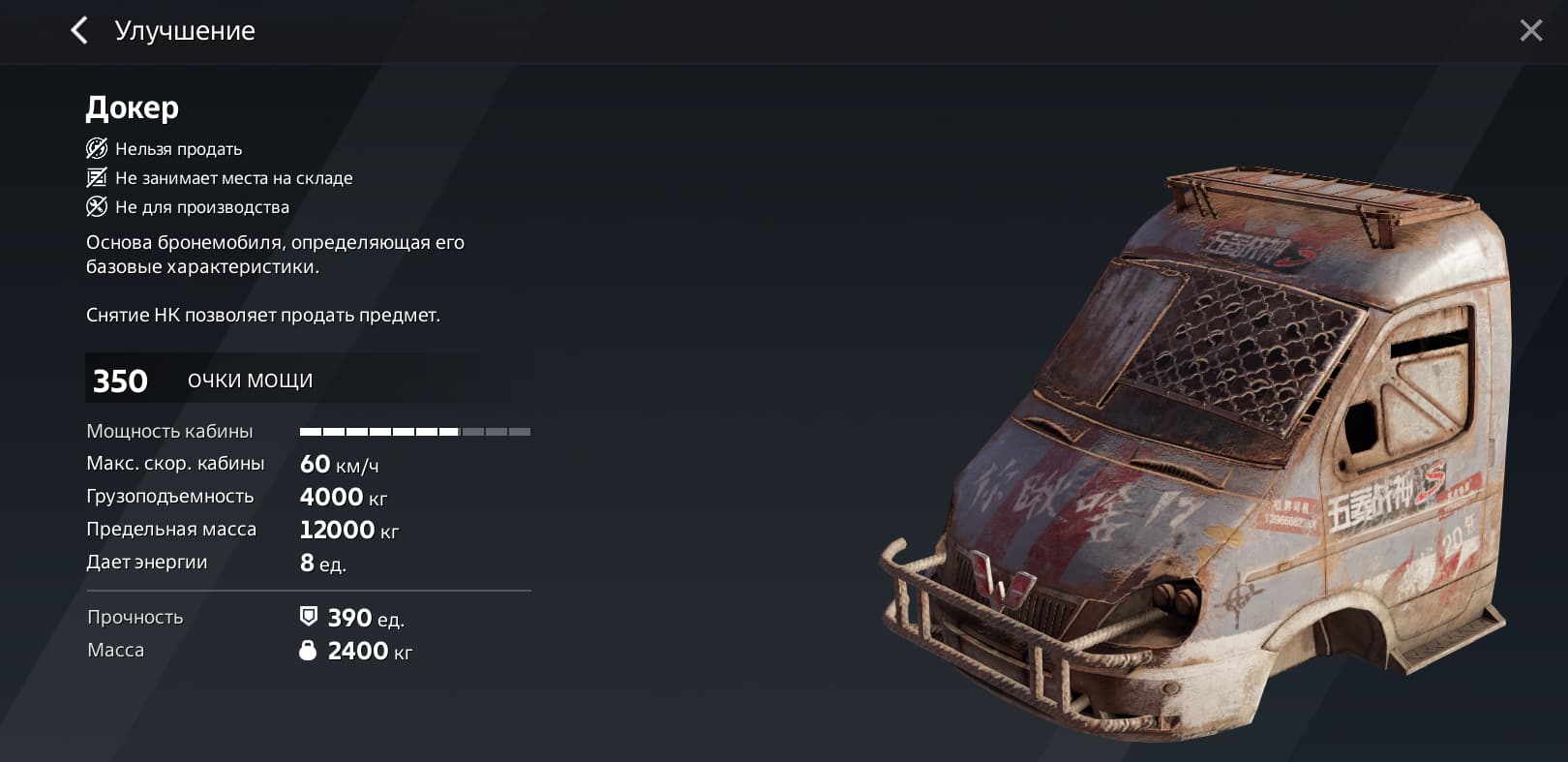Click the Нельзя продать crossed-coin icon

[x=97, y=148]
